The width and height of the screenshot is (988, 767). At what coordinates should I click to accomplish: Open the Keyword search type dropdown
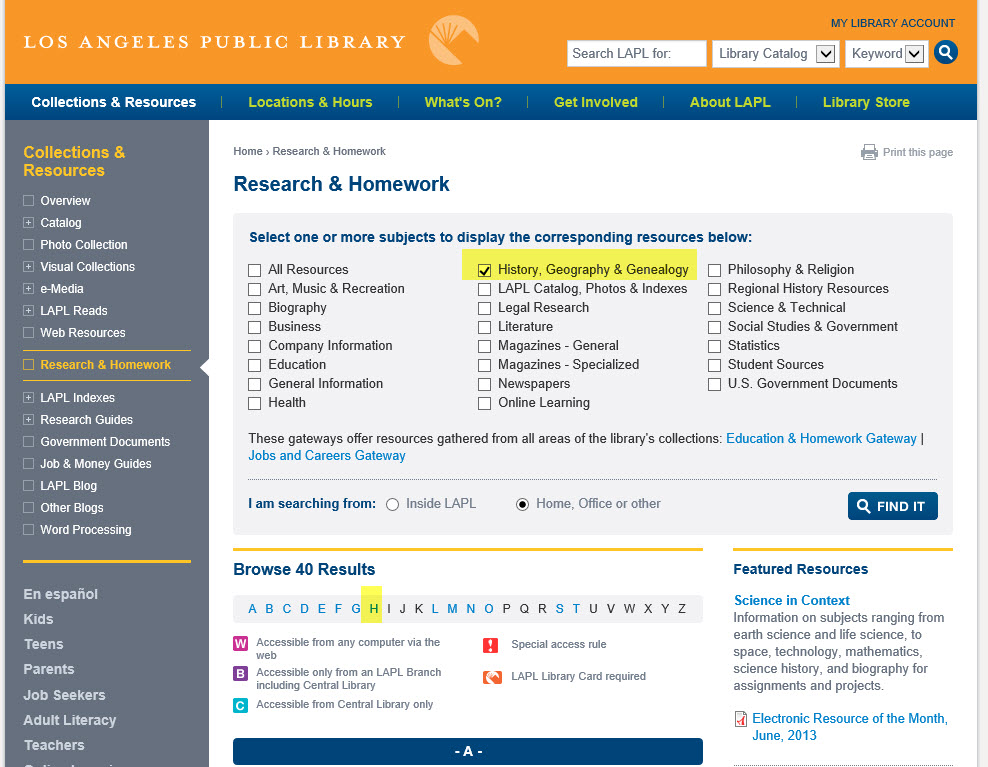click(x=887, y=54)
